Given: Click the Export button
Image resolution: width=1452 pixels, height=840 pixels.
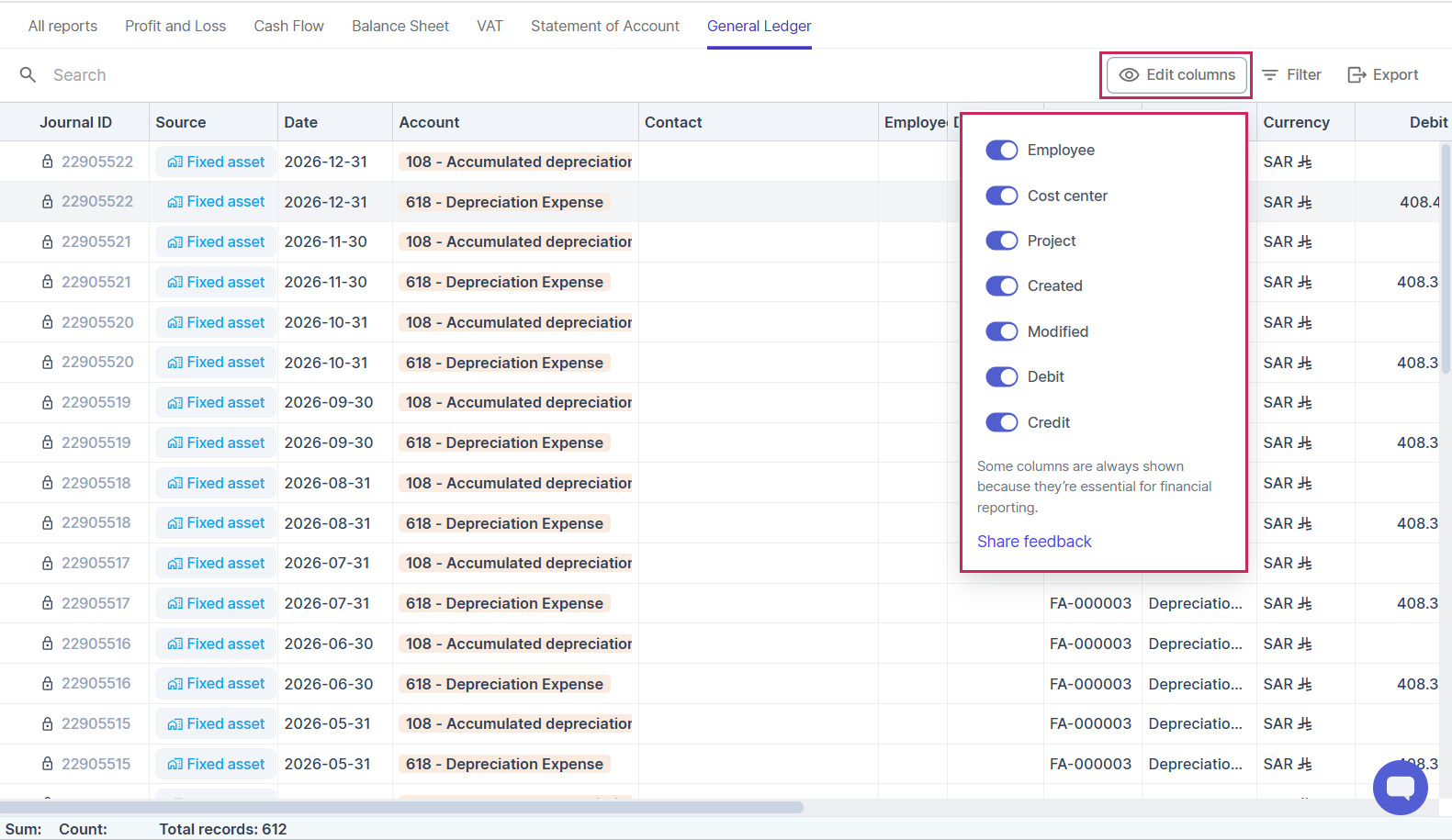Looking at the screenshot, I should (x=1383, y=75).
